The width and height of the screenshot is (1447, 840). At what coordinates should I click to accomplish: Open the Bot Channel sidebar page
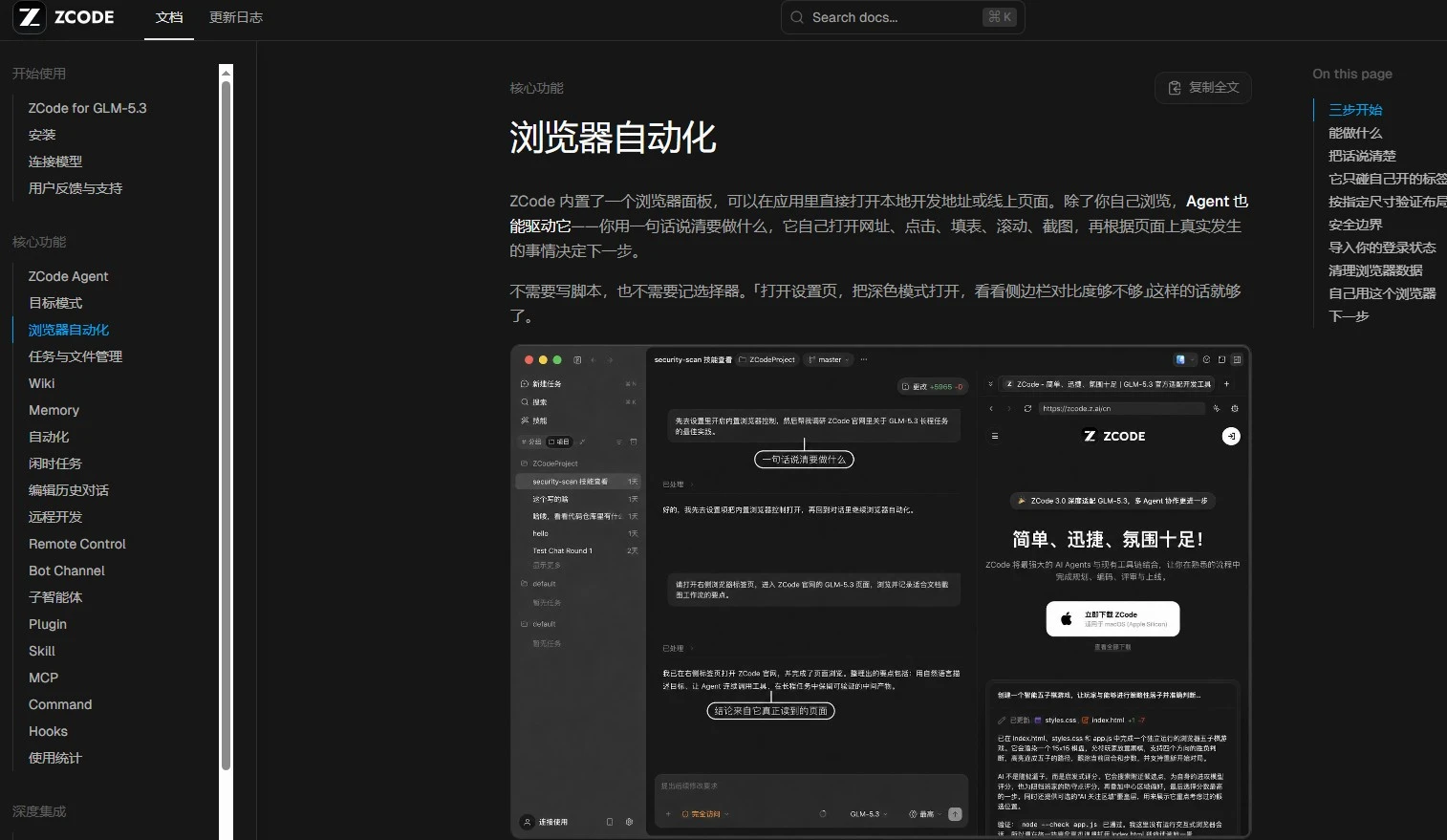click(x=67, y=571)
